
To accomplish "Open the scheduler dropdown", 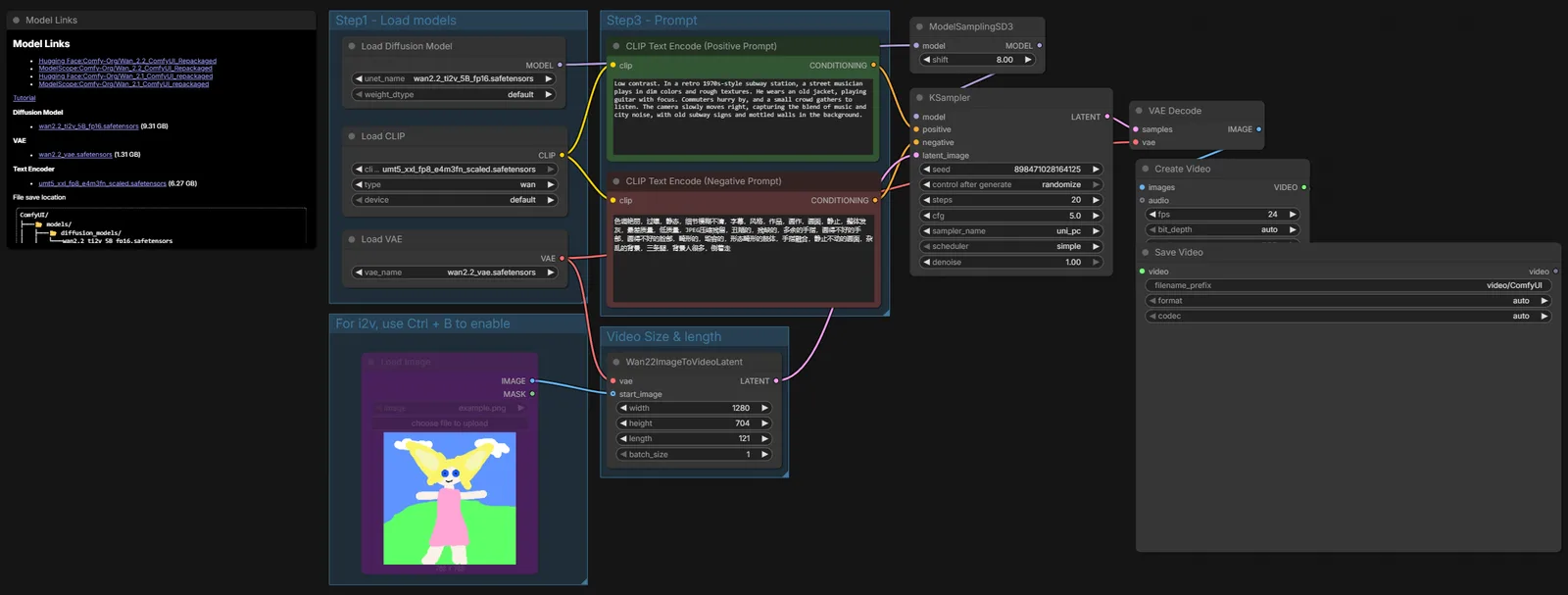I will (1011, 247).
